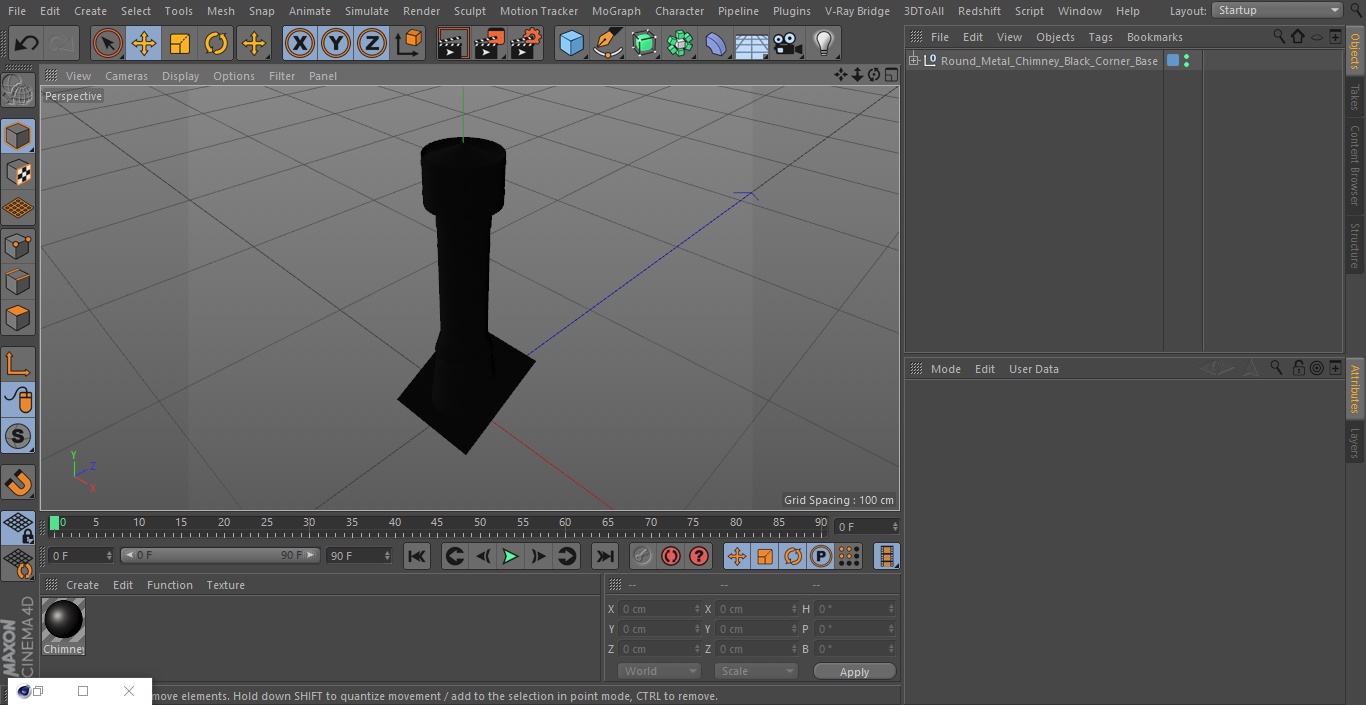Activate the Move tool

point(144,43)
